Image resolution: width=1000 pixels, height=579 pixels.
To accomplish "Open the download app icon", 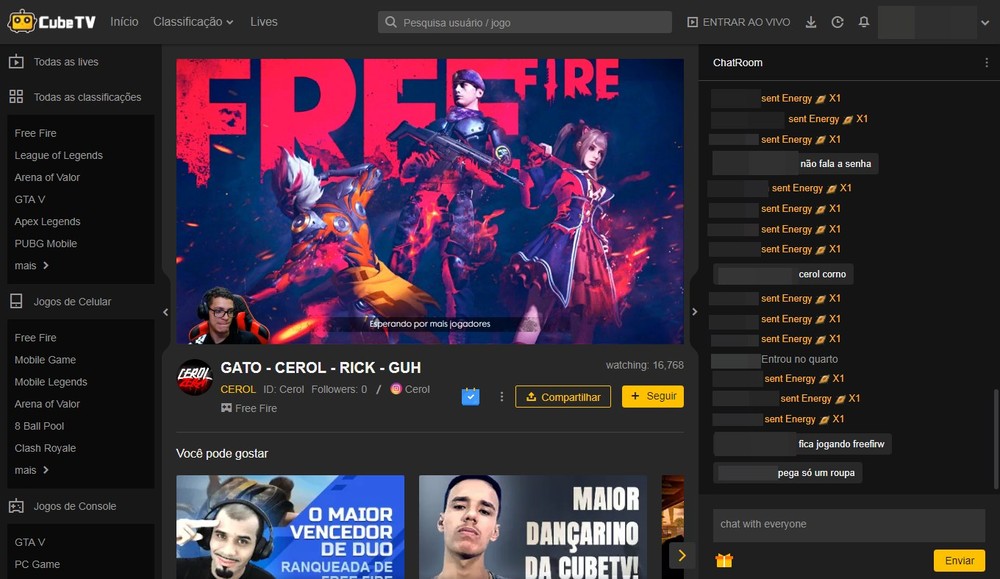I will [x=811, y=21].
